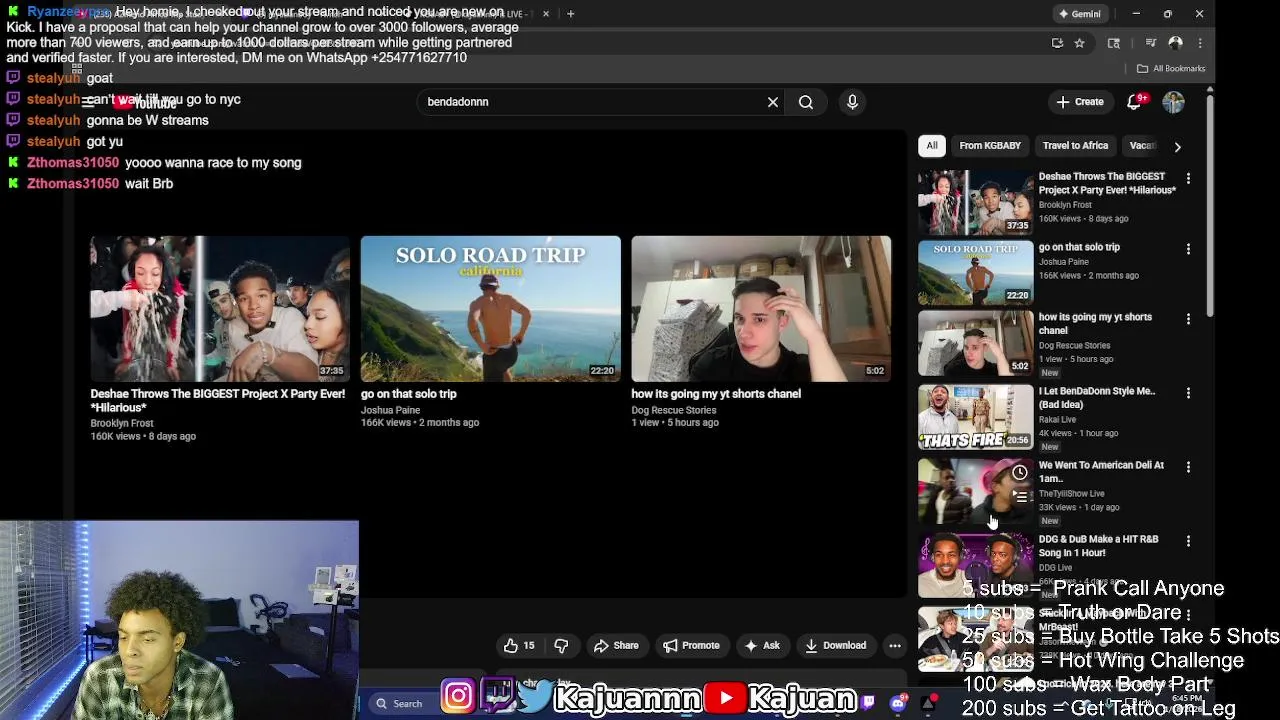Screen dimensions: 1280x720
Task: Open options for 'go on that solo trip' sidebar video
Action: (1188, 248)
